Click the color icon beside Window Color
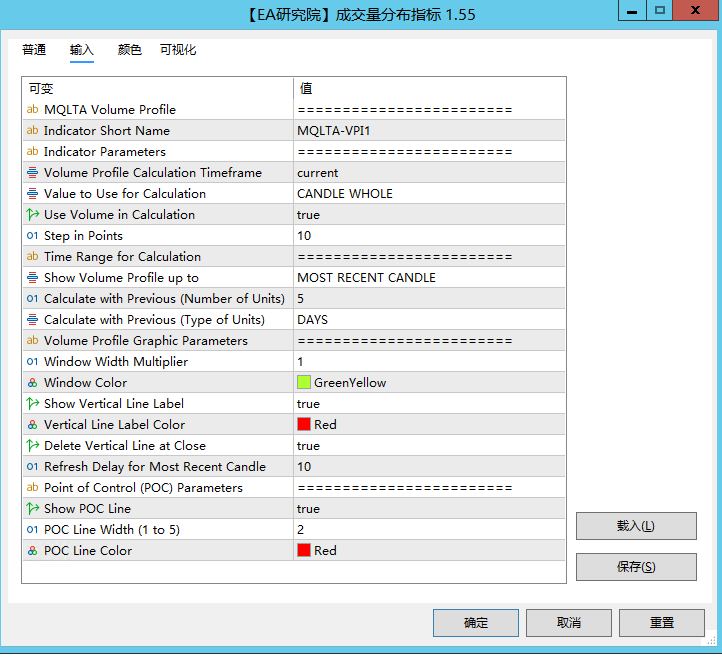The width and height of the screenshot is (722, 659). click(32, 383)
